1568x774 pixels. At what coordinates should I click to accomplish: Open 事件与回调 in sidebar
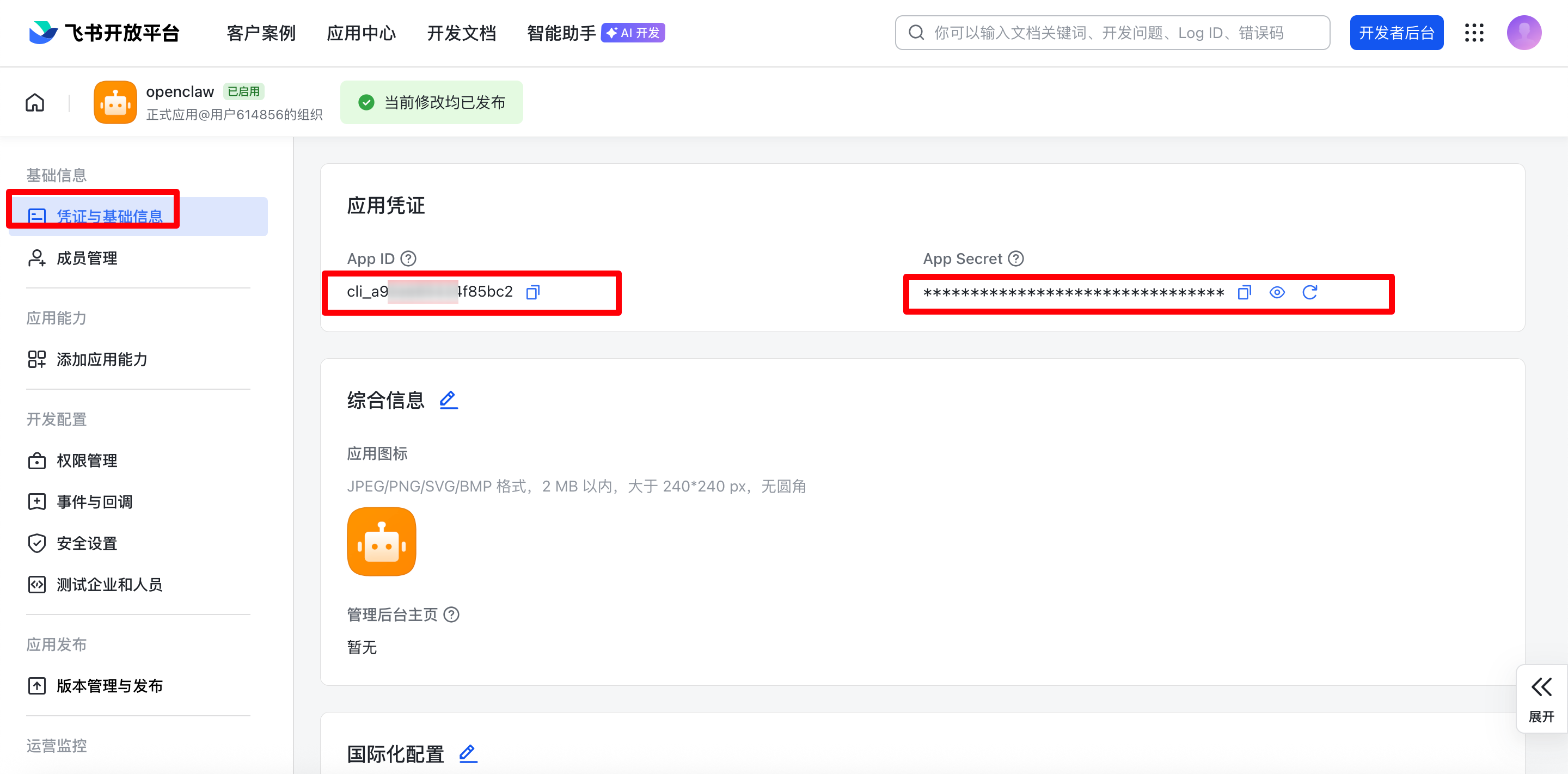94,502
